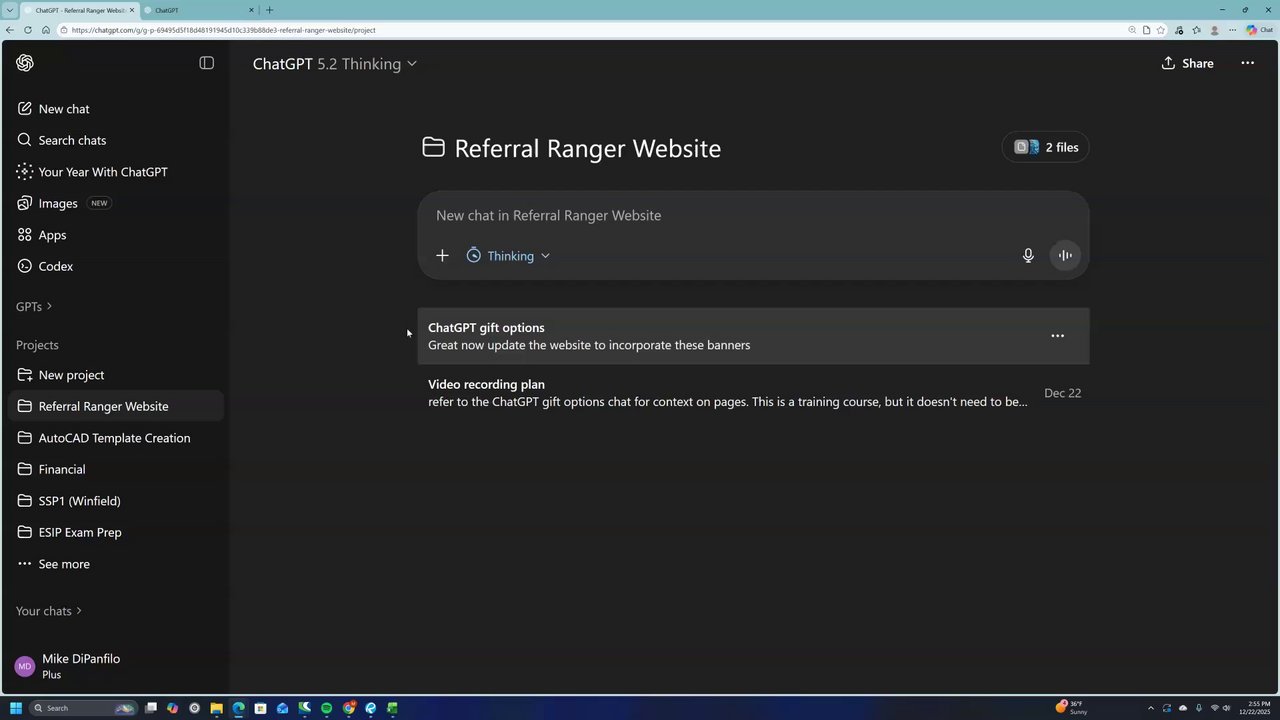1280x720 pixels.
Task: Close the Referral Ranger Website browser tab
Action: 131,10
